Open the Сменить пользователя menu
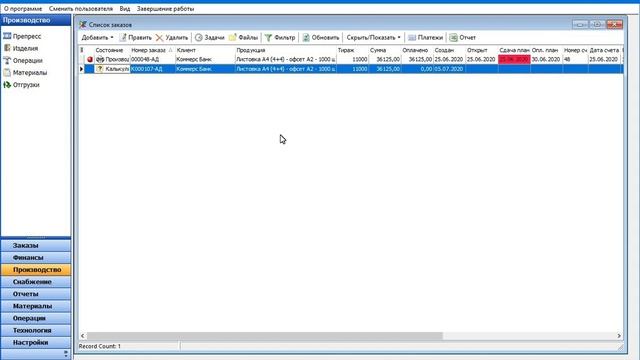640x360 pixels. click(x=81, y=9)
